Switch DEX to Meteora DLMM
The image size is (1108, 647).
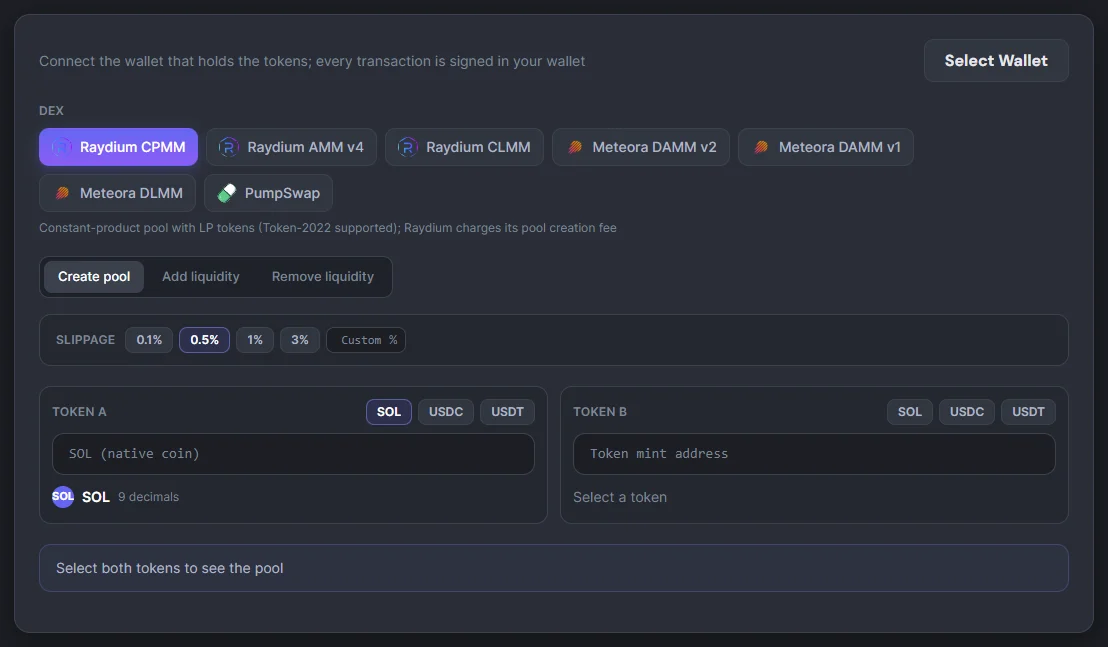click(x=117, y=193)
